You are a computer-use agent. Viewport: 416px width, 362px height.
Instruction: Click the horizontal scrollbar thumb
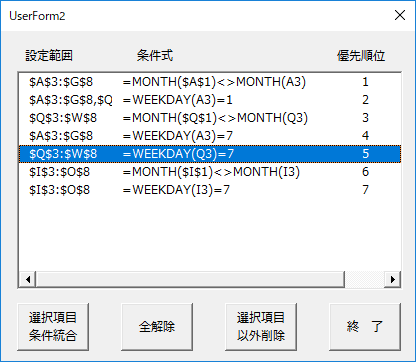[x=190, y=279]
